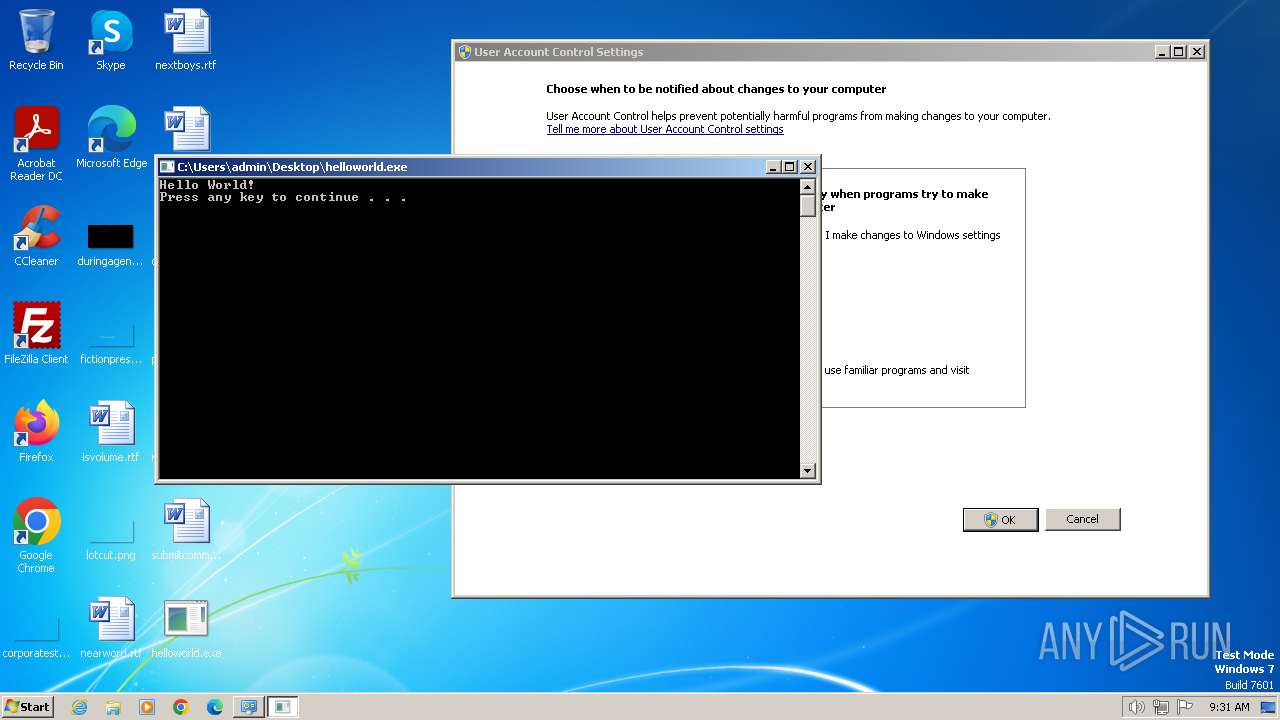Screen dimensions: 1280x720
Task: Switch to User Account Control taskbar item
Action: 249,707
